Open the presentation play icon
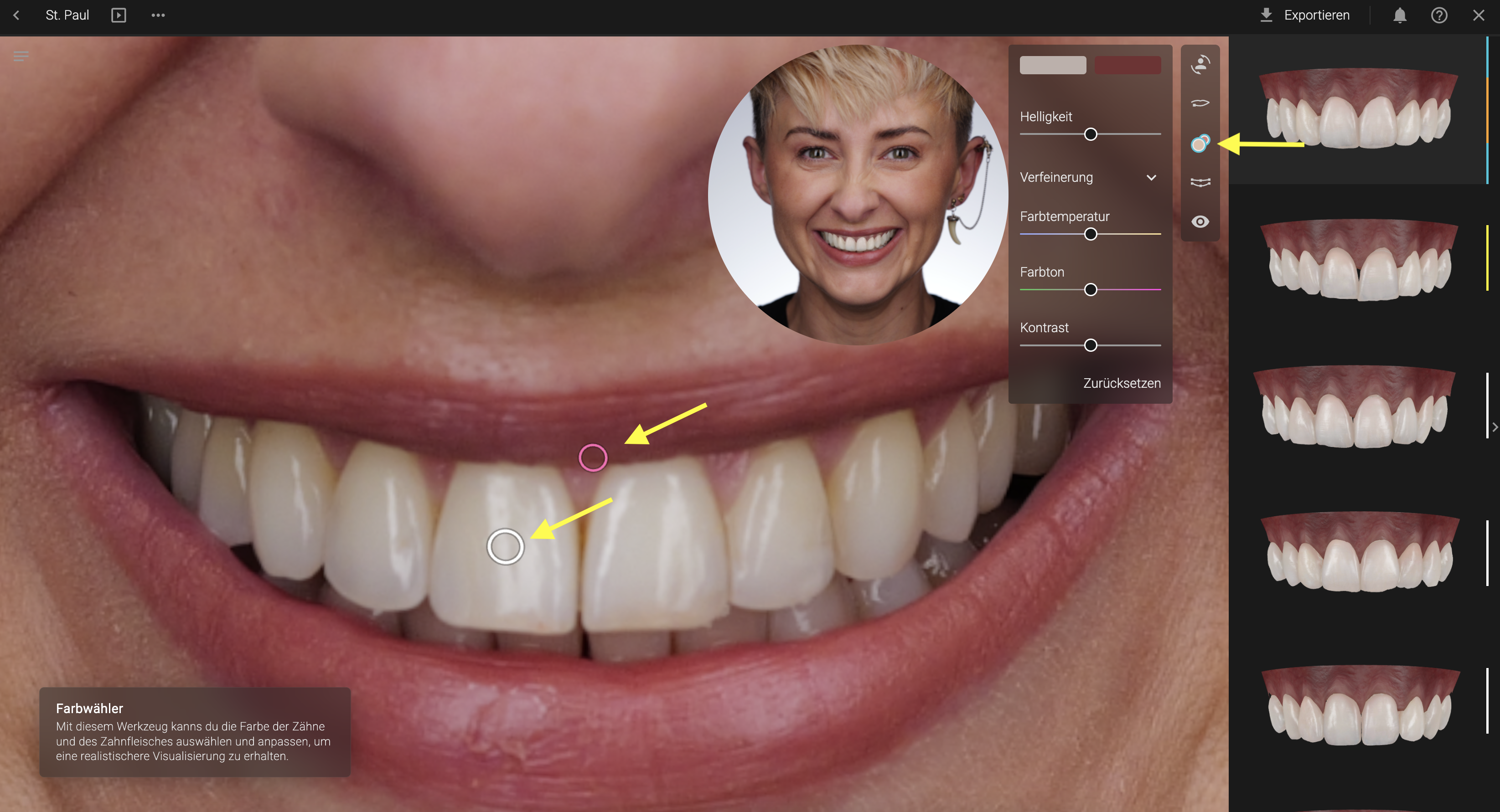The height and width of the screenshot is (812, 1500). 118,15
